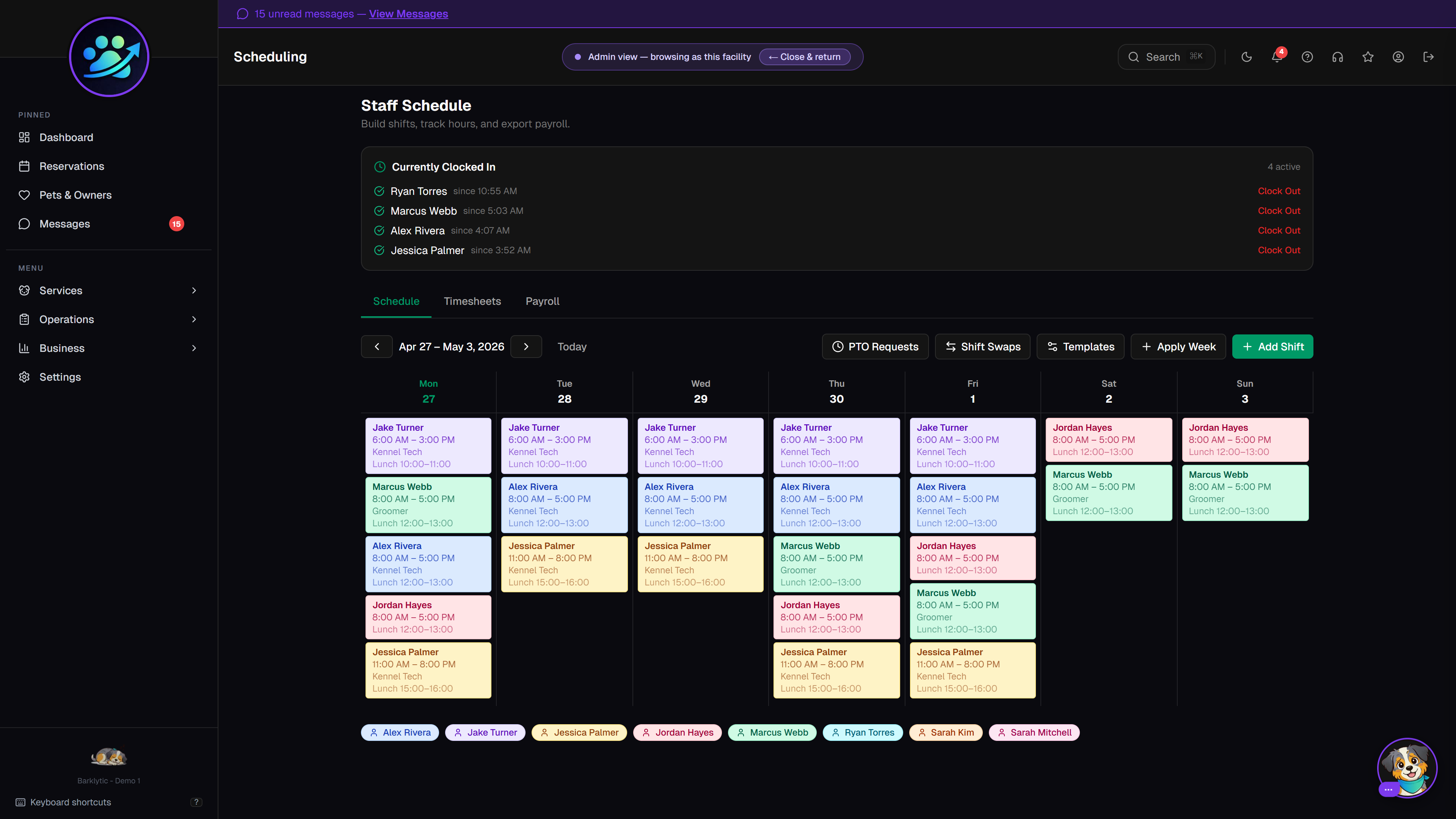The width and height of the screenshot is (1456, 819).
Task: Switch to the Payroll tab
Action: 542,301
